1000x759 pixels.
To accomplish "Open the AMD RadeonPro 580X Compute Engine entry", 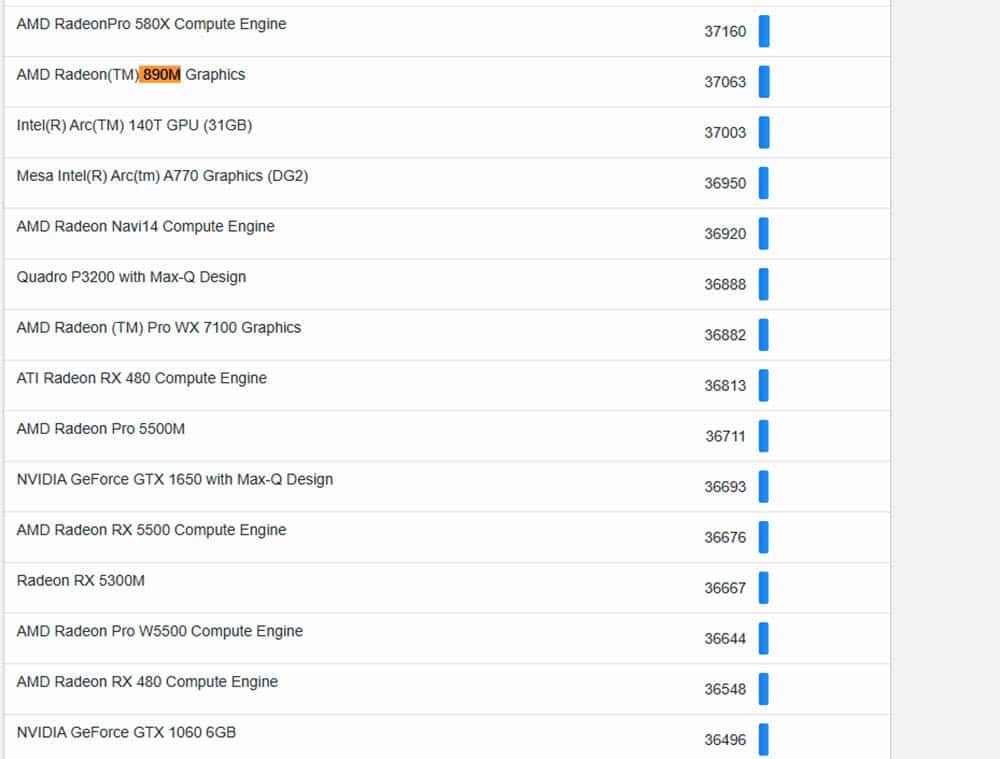I will [x=151, y=24].
